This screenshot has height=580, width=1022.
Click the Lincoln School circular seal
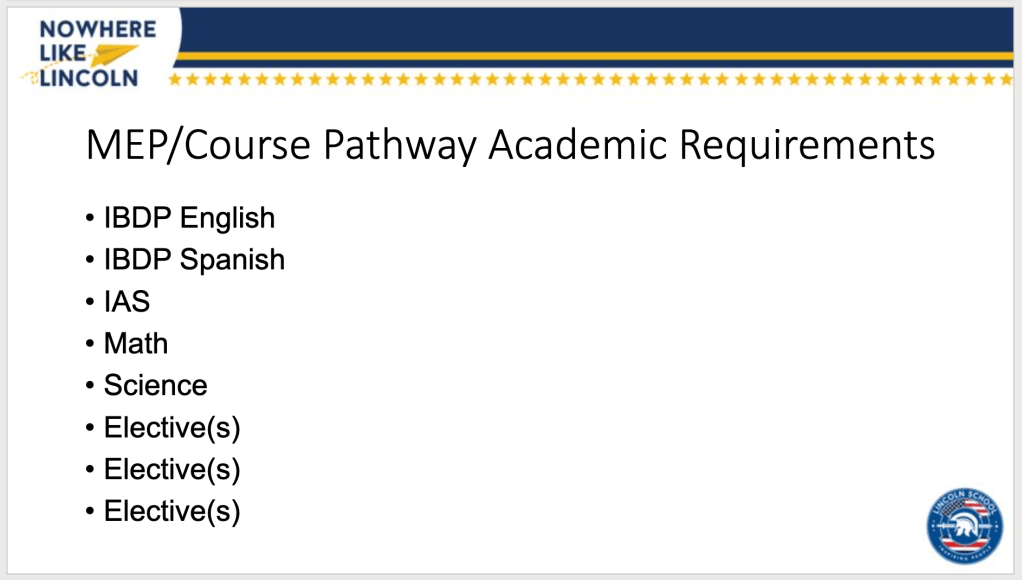(x=966, y=531)
